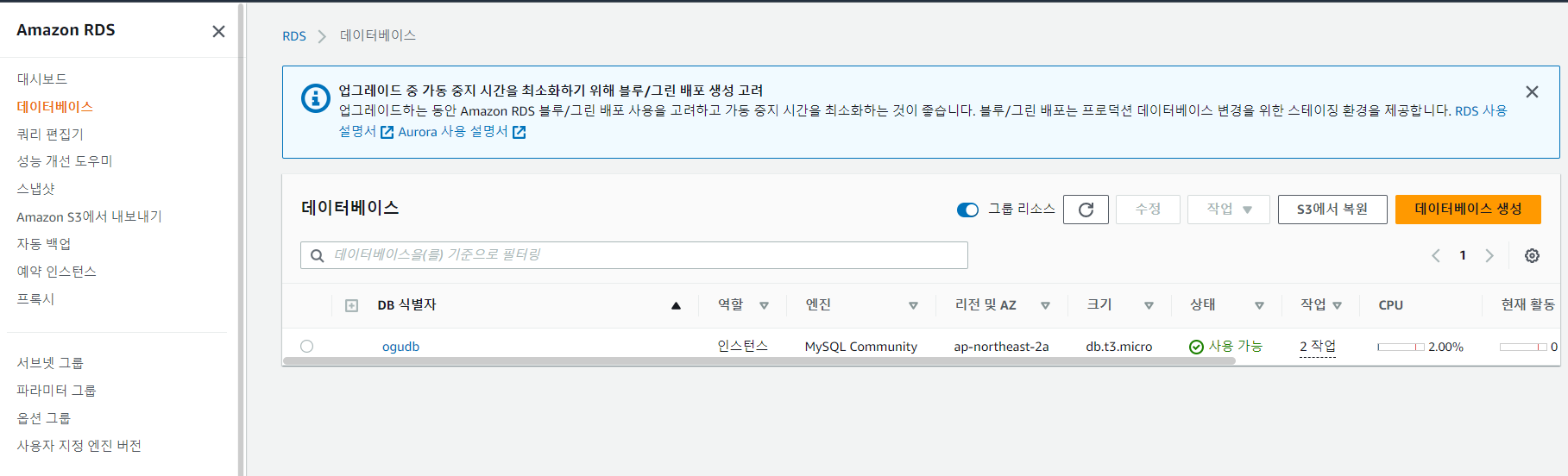Click the 2 작업 link for ogudb

[1318, 347]
